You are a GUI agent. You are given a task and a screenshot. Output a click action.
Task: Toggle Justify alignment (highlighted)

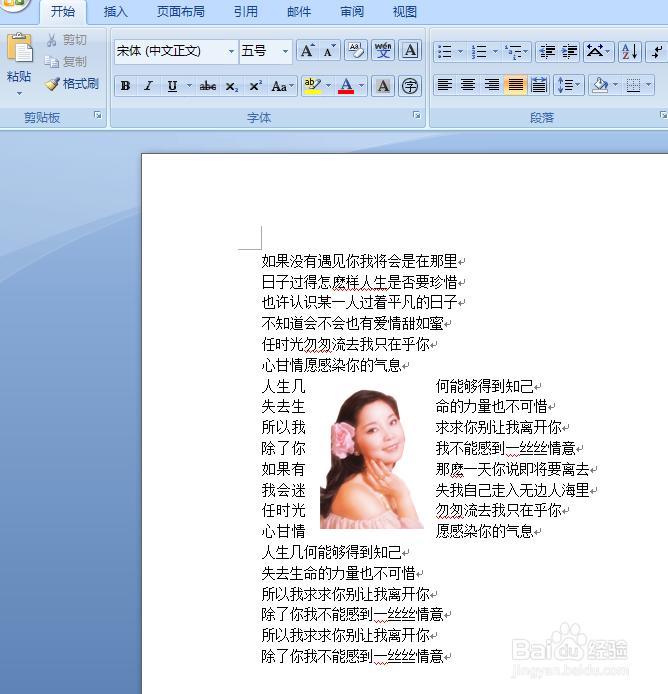515,85
